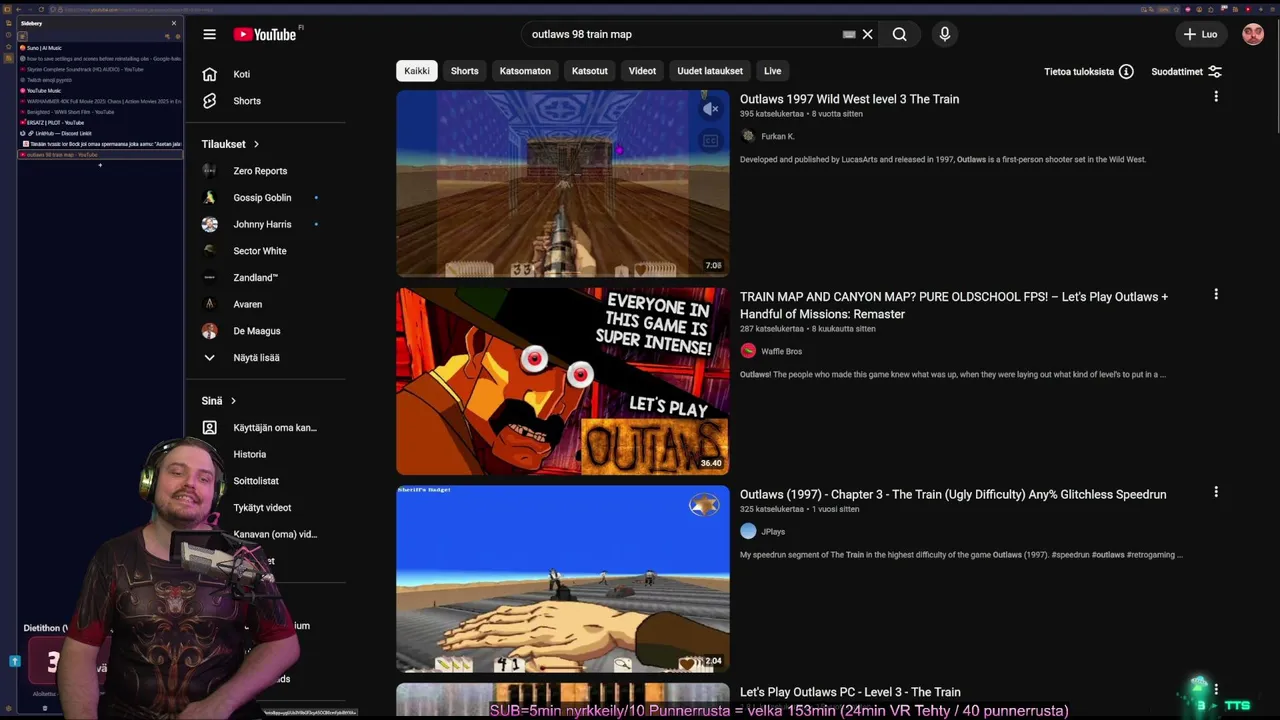Click the JPlays channel avatar

[x=748, y=531]
